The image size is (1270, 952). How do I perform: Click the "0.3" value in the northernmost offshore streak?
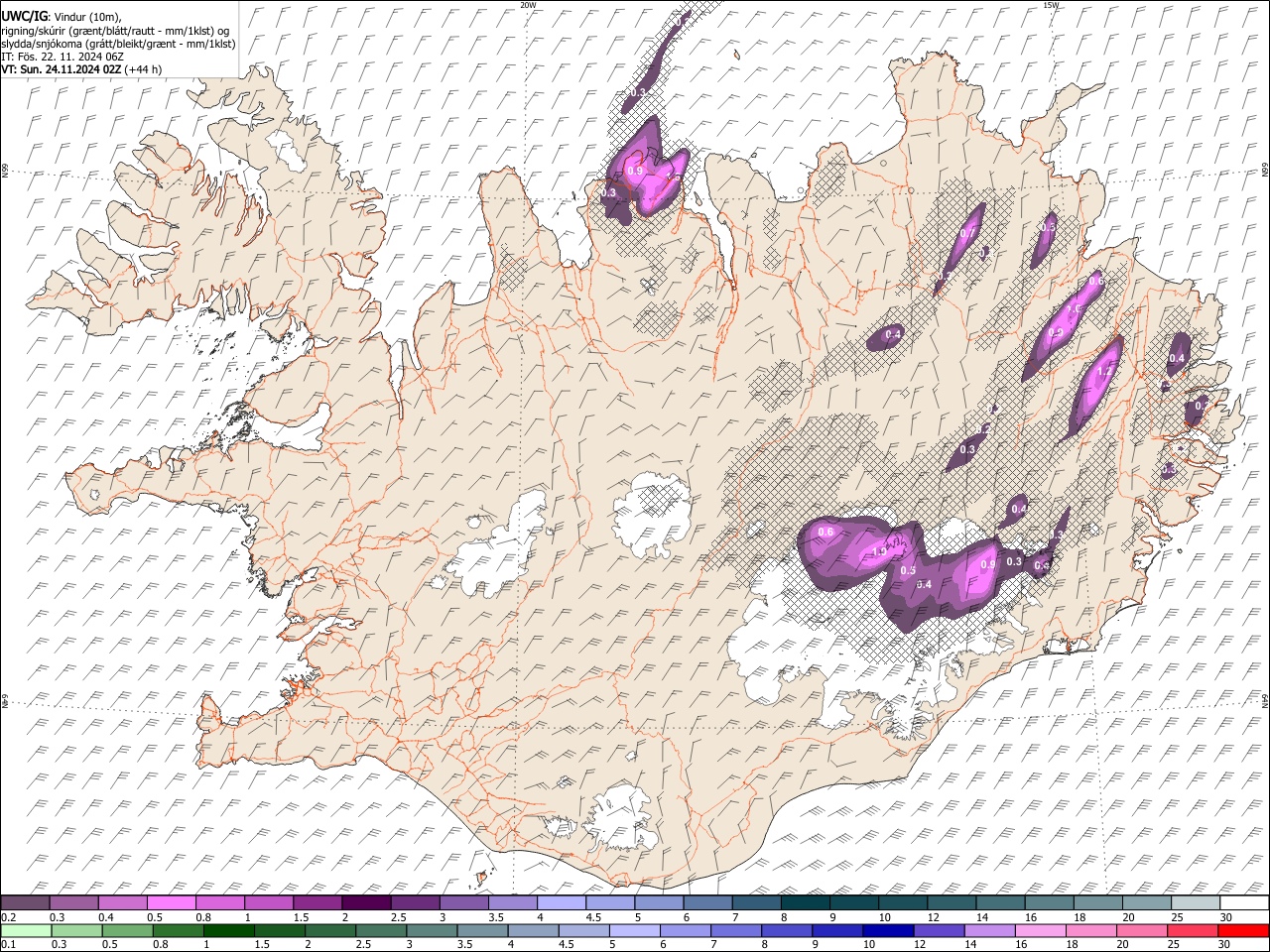tap(638, 92)
